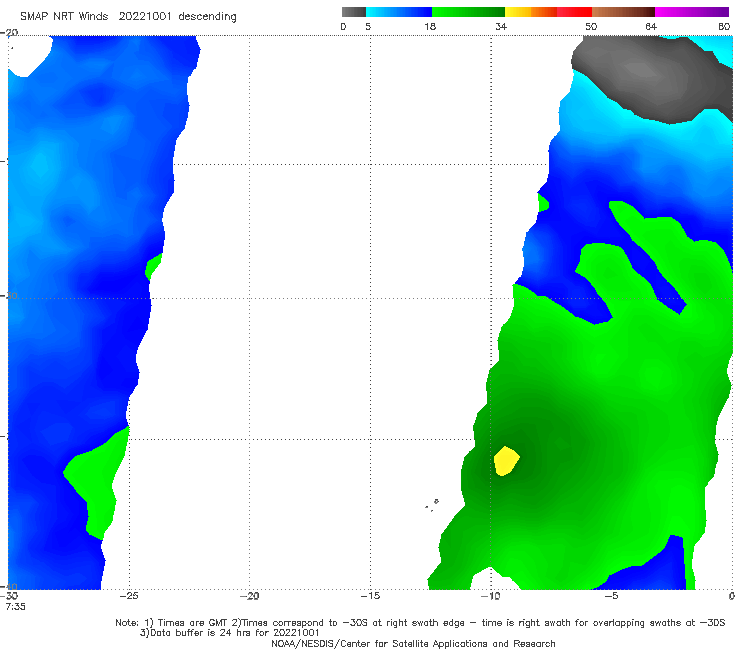Click the yellow high-wind patch on the map
This screenshot has height=650, width=740.
pos(506,461)
